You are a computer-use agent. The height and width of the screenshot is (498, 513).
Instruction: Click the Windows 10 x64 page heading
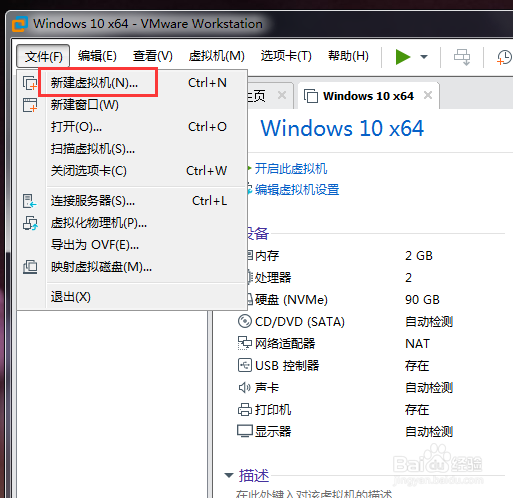[342, 128]
